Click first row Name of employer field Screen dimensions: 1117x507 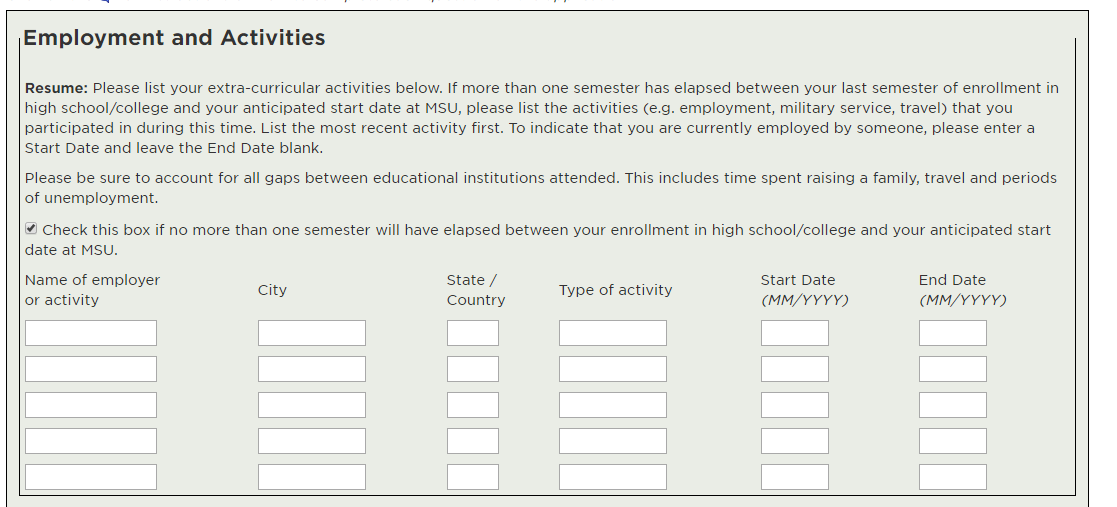pos(91,333)
